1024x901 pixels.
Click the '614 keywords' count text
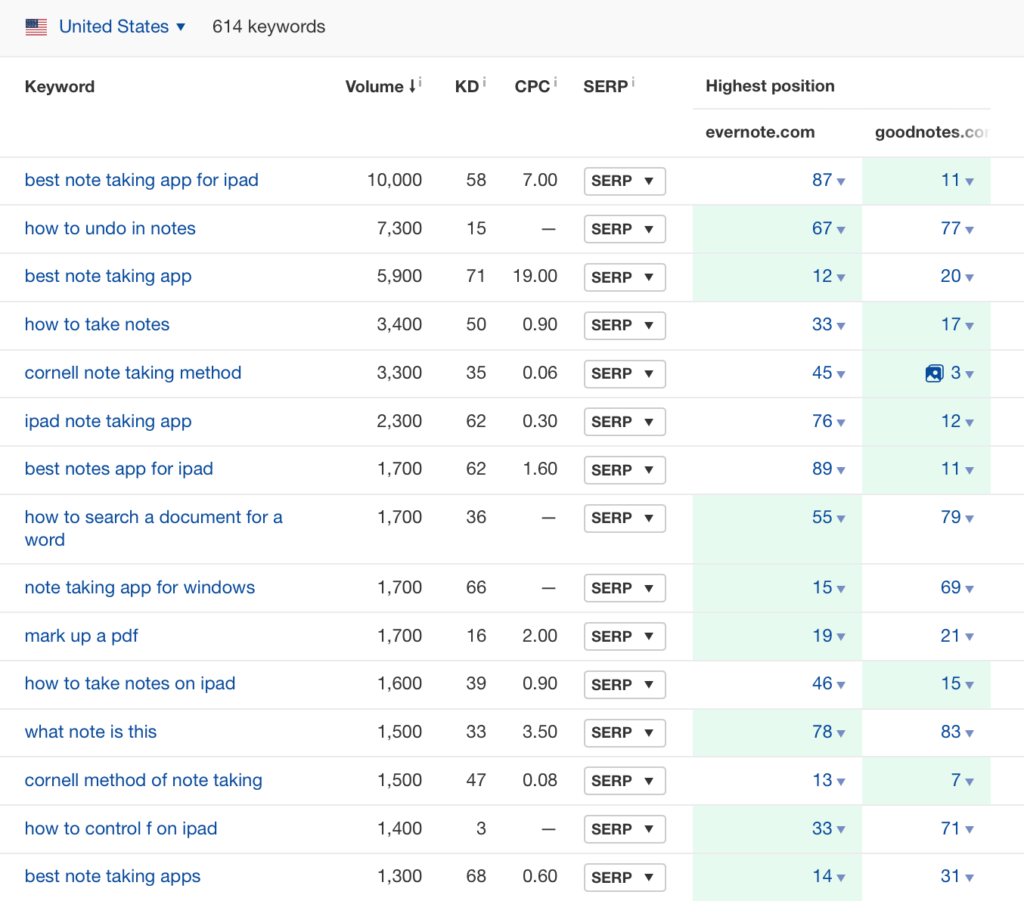[x=268, y=27]
